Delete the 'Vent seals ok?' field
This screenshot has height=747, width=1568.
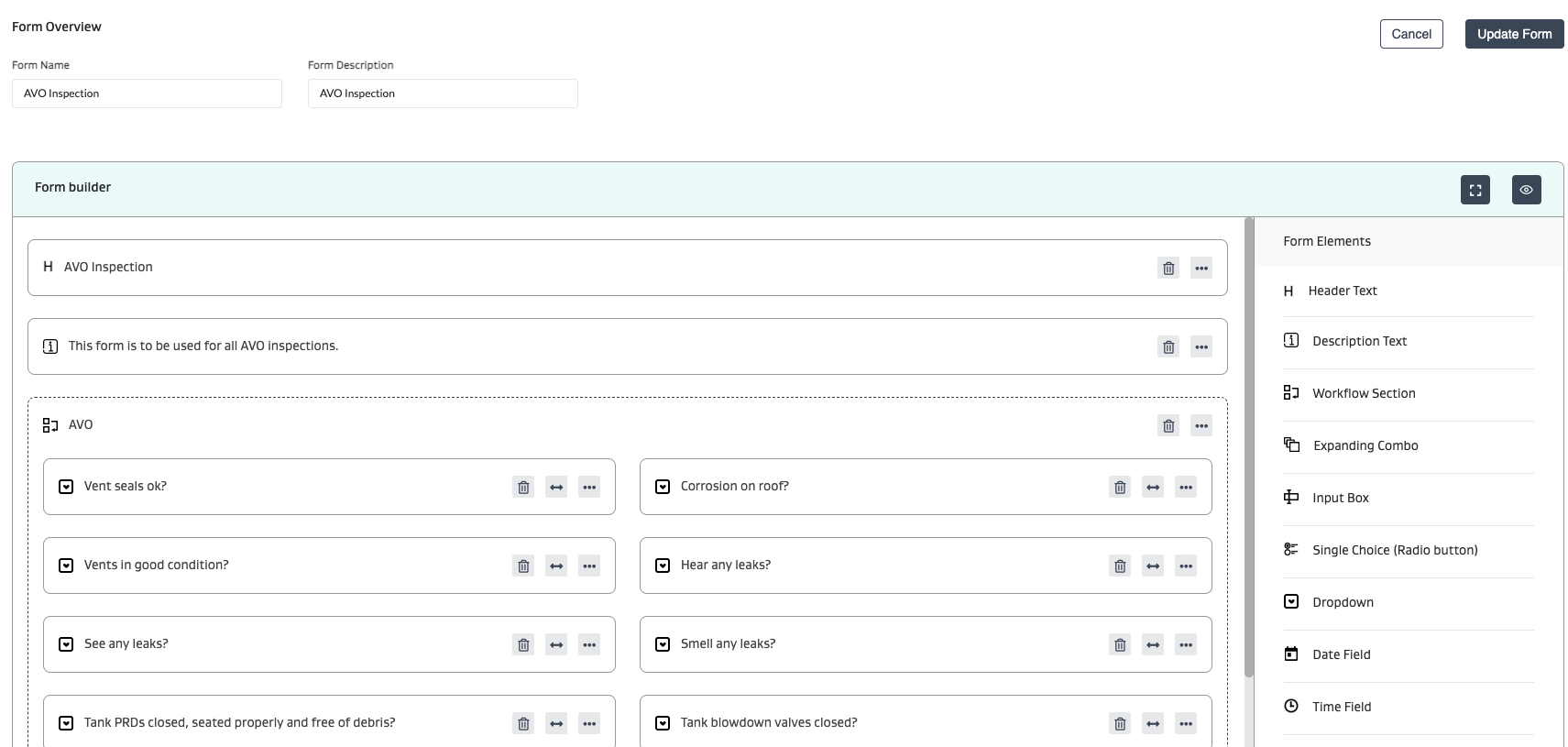523,488
